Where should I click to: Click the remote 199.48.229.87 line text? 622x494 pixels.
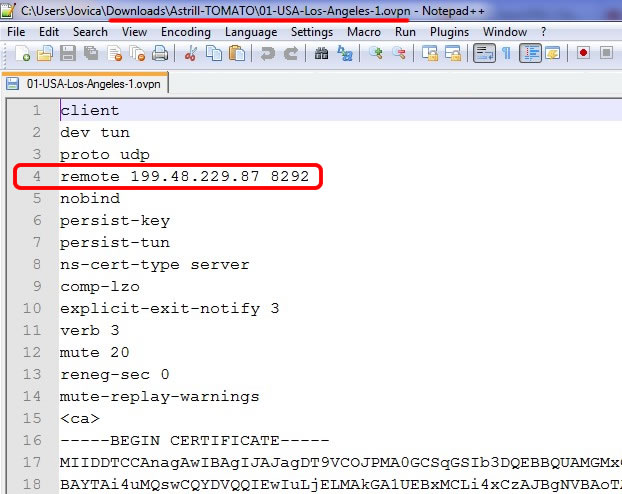click(x=190, y=177)
